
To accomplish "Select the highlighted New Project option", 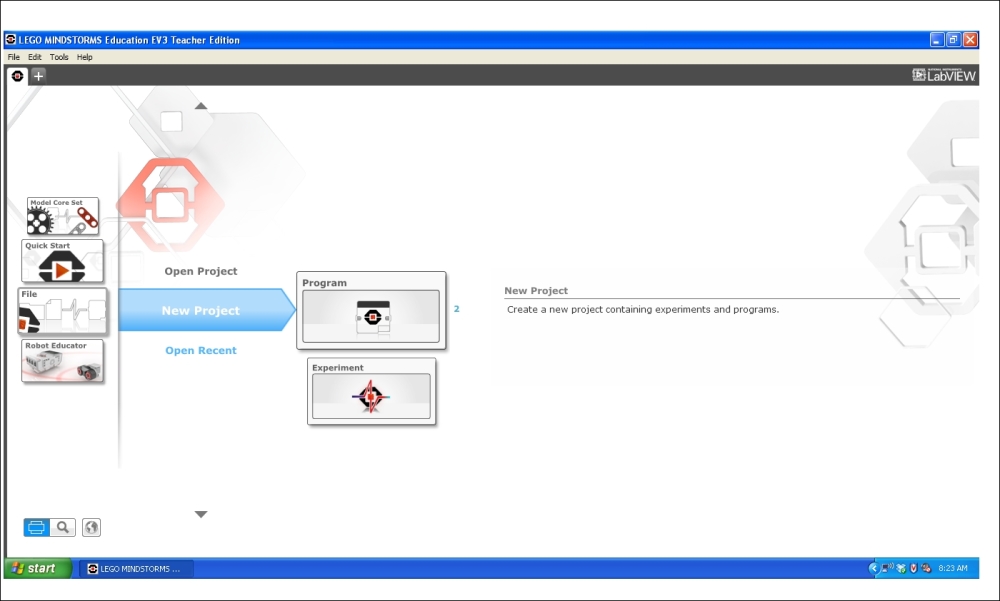I will pos(207,310).
